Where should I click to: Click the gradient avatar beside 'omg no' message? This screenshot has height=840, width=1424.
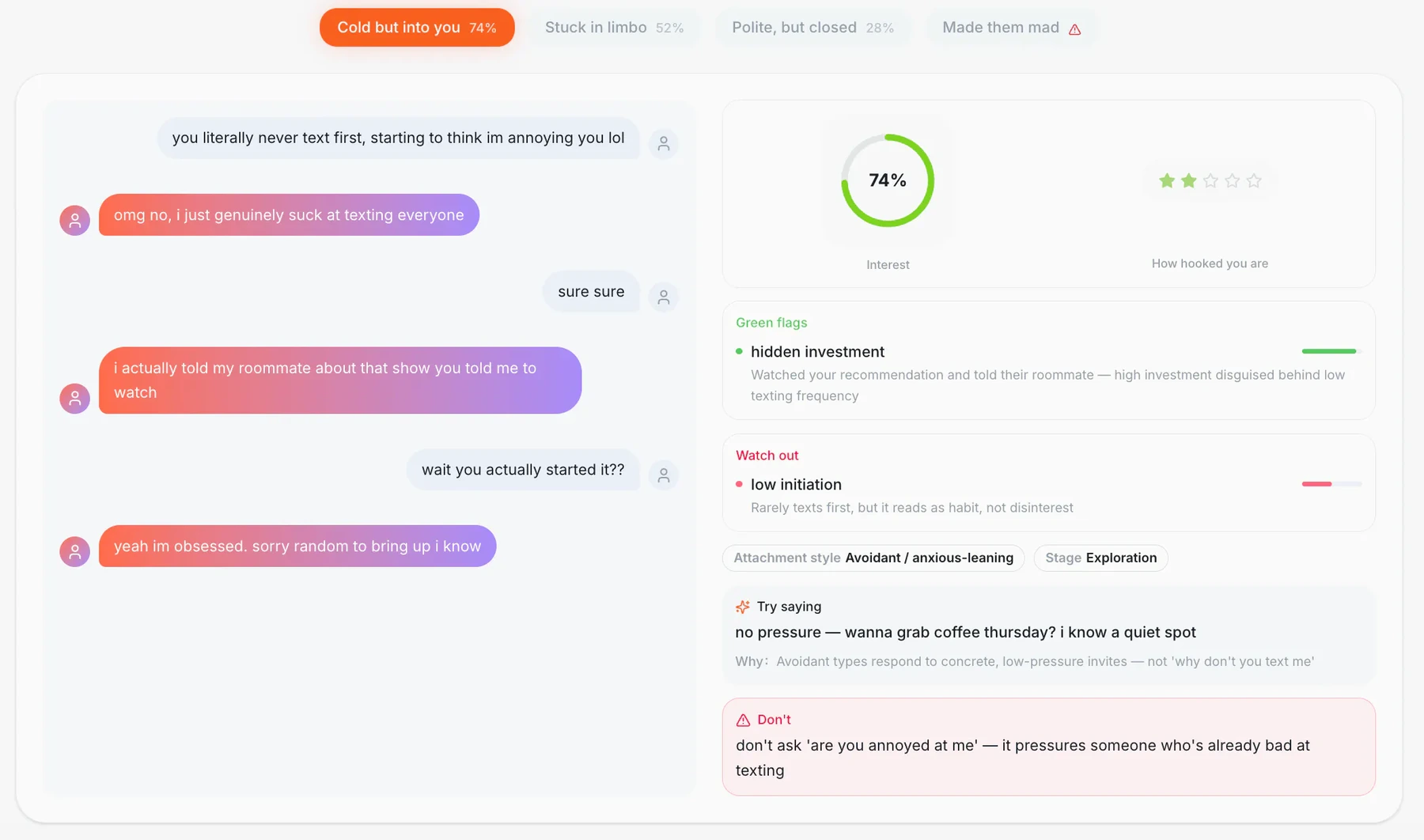(75, 221)
